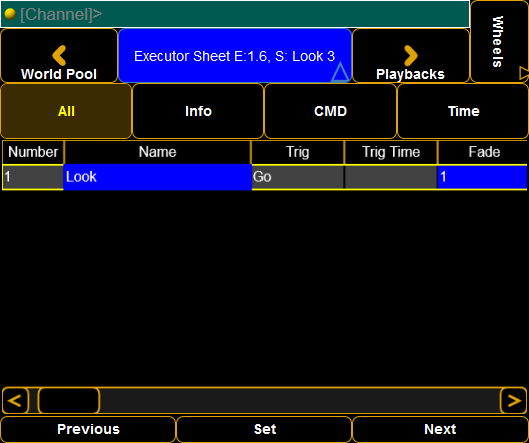
Task: Expand the Executor Sheet title triangle
Action: (x=340, y=72)
